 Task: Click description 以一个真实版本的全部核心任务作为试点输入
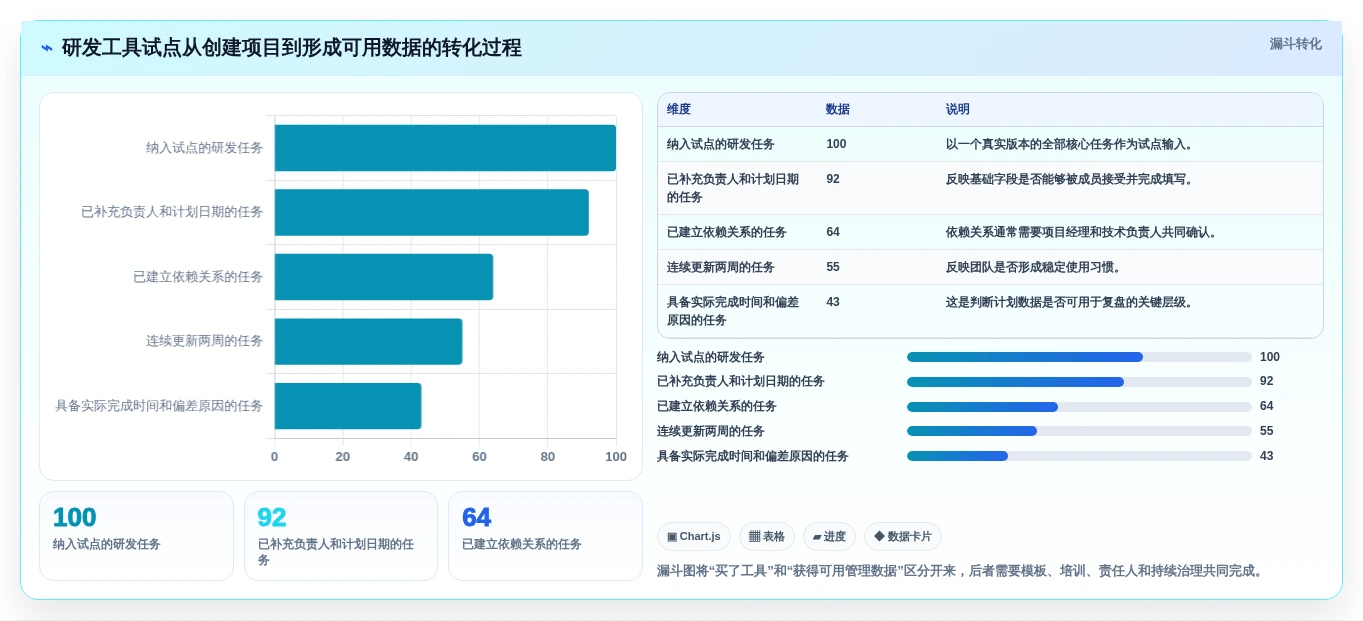(1070, 144)
